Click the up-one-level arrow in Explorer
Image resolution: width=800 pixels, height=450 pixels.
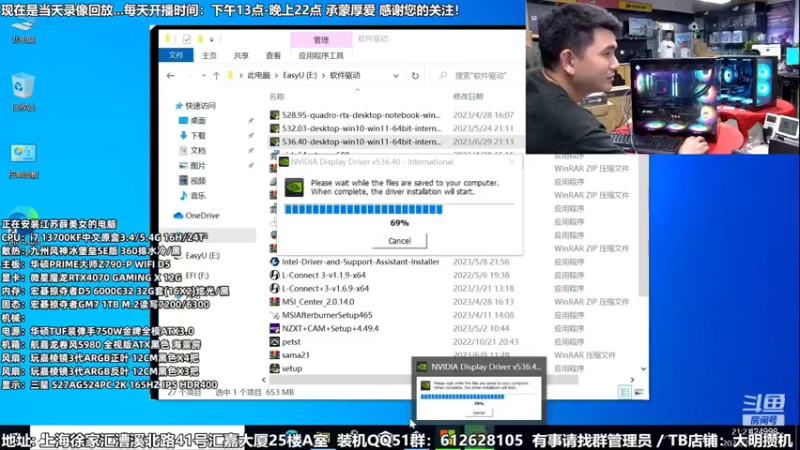216,76
